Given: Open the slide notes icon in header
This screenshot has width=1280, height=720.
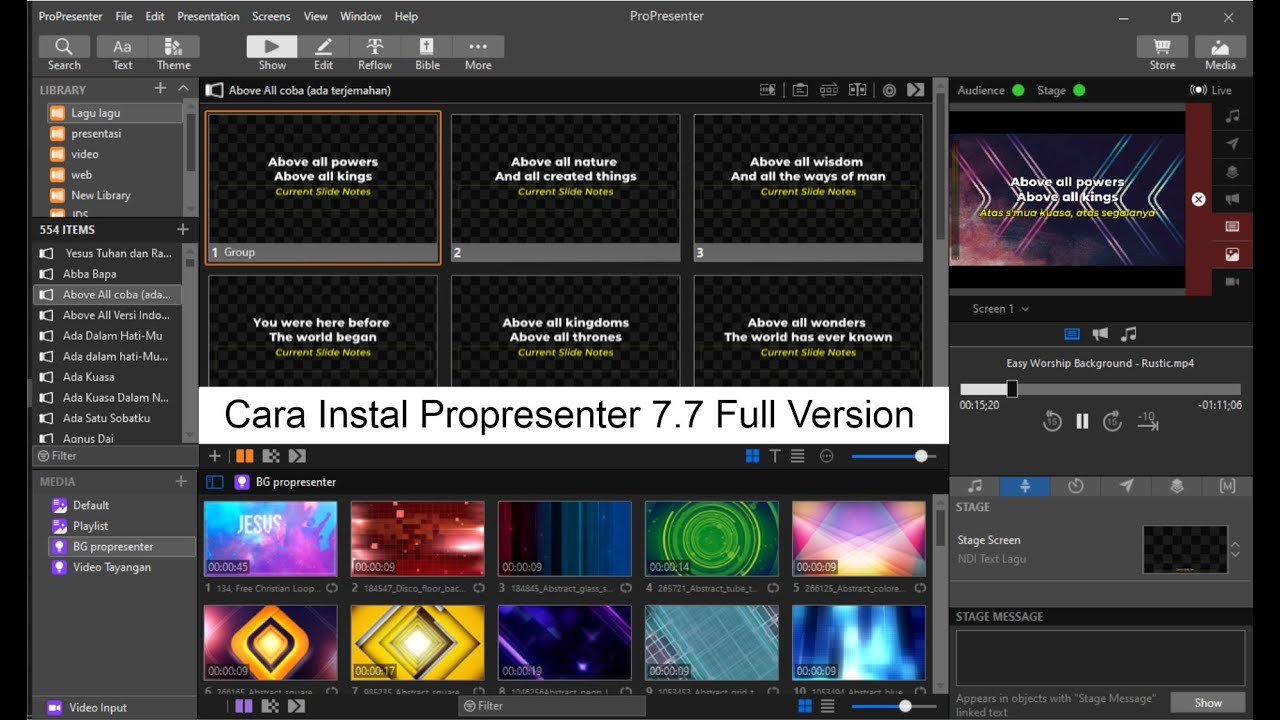Looking at the screenshot, I should click(x=800, y=90).
